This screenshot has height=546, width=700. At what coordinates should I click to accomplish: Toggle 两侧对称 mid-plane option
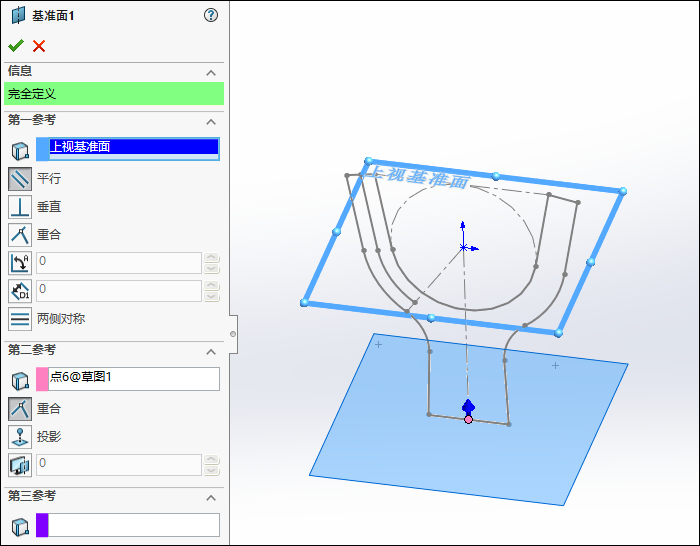tap(20, 319)
